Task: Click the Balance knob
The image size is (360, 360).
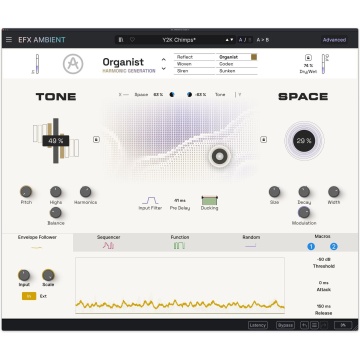Action: coord(56,212)
